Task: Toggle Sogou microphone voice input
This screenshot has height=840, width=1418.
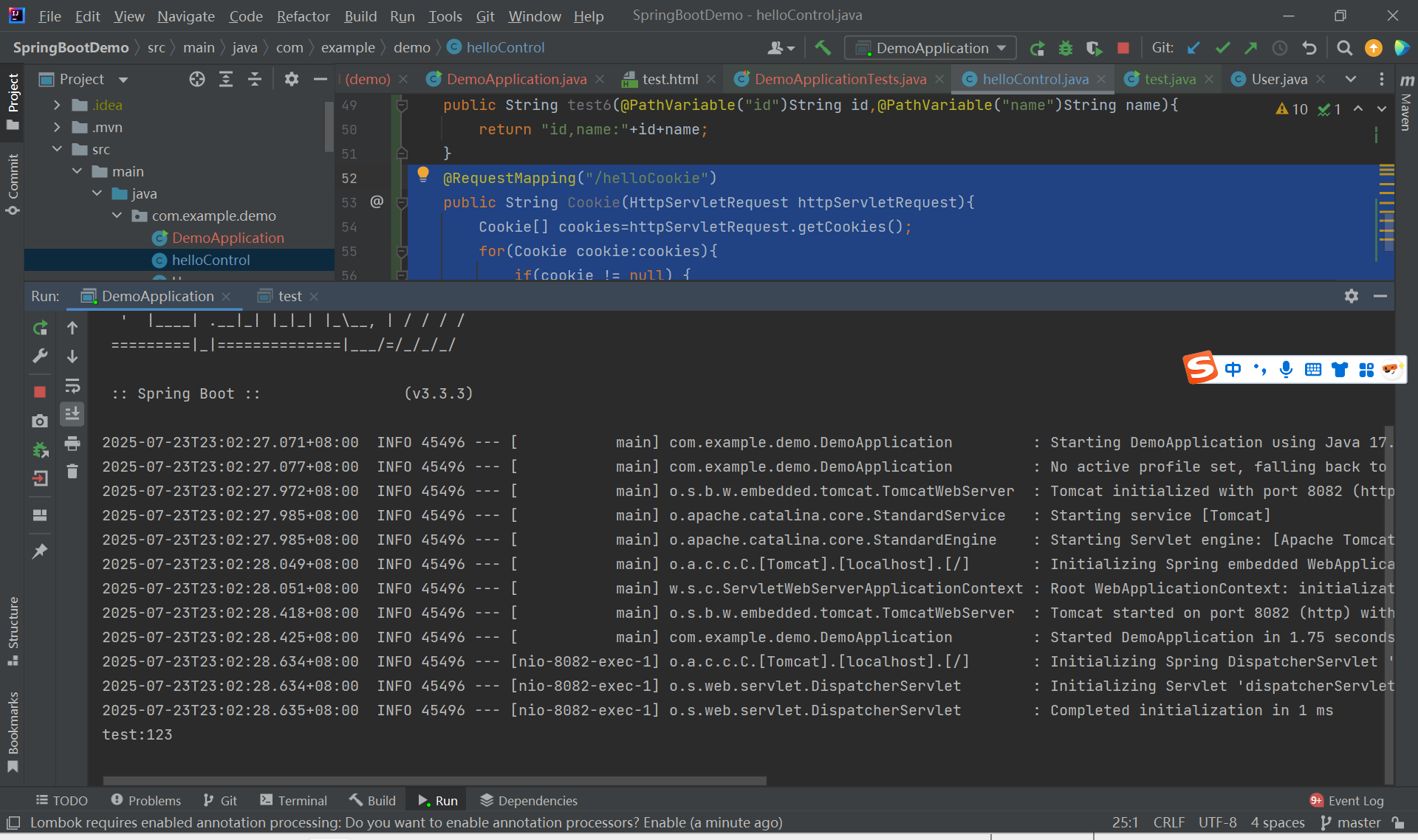Action: pos(1286,369)
